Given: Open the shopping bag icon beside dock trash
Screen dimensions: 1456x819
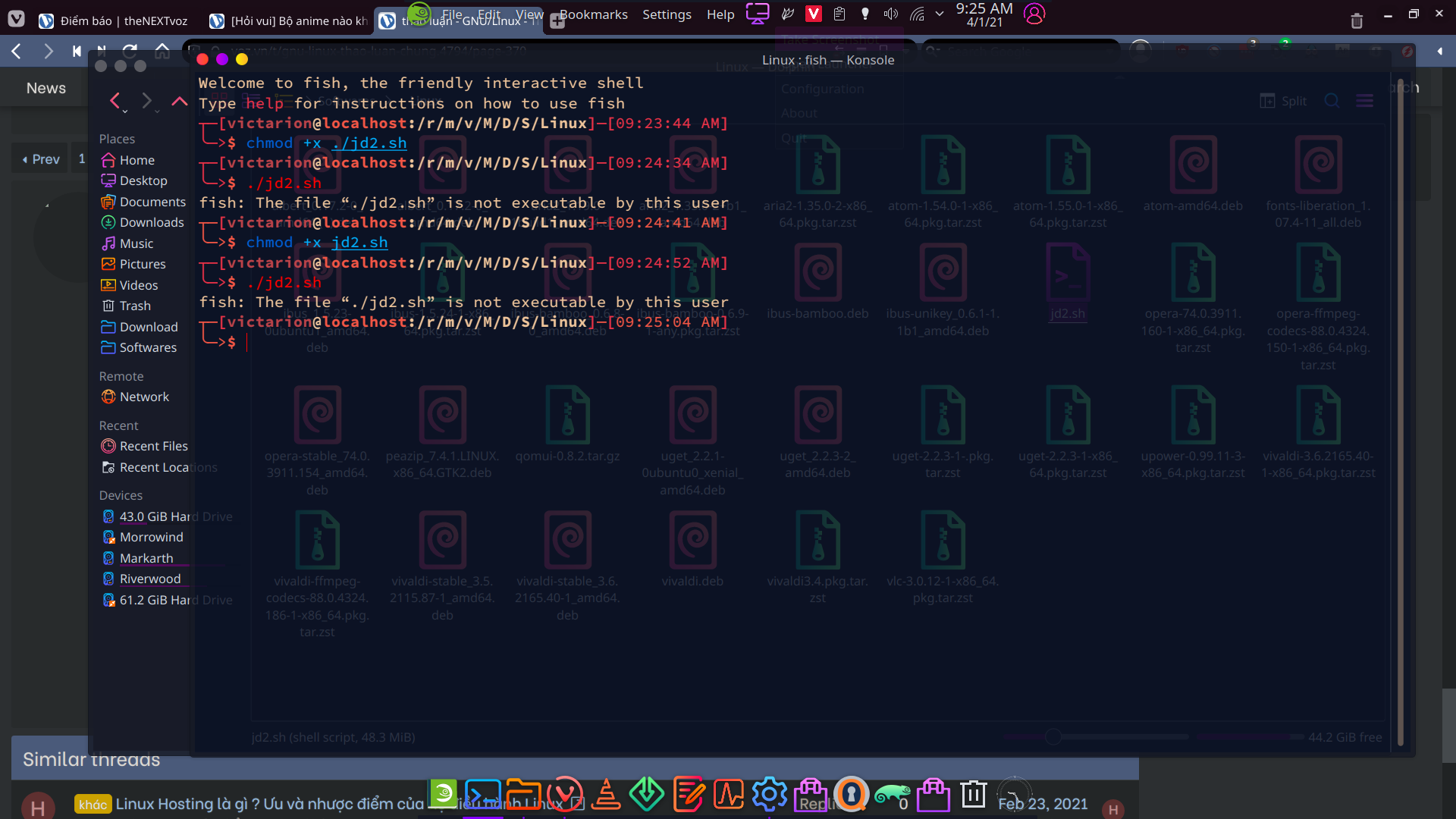Looking at the screenshot, I should pyautogui.click(x=934, y=795).
